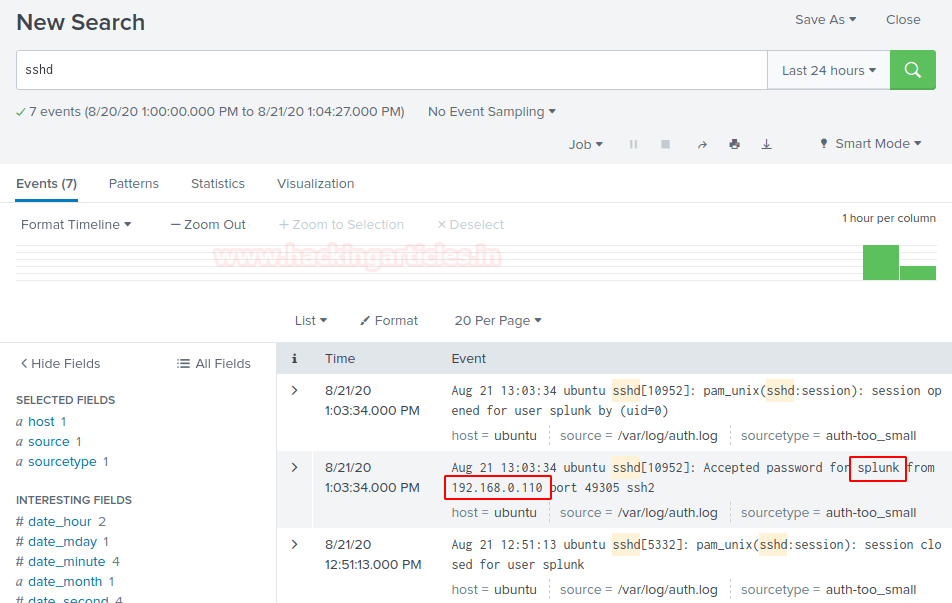Click the date_hour field link

tap(59, 522)
